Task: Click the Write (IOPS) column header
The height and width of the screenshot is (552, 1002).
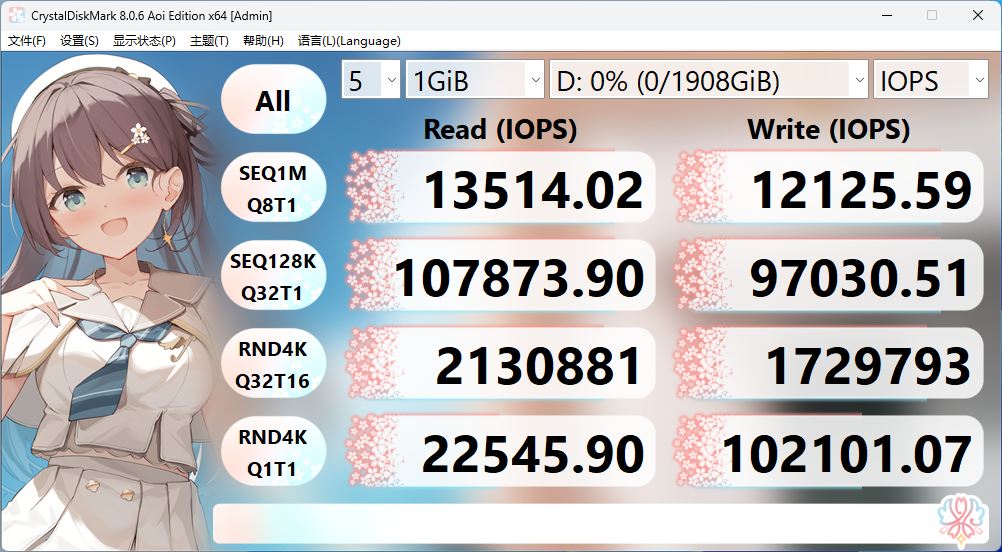Action: click(828, 130)
